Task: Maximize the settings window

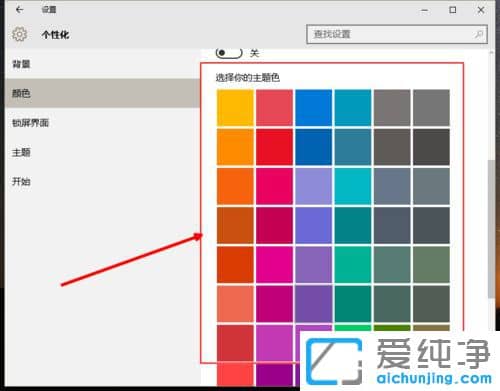Action: pos(453,10)
